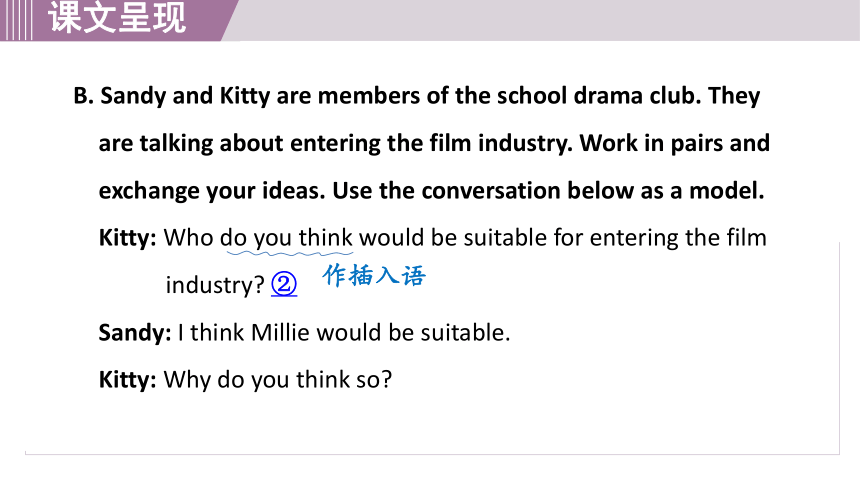The width and height of the screenshot is (860, 484).
Task: Click the phrase exchange your ideas
Action: [212, 191]
